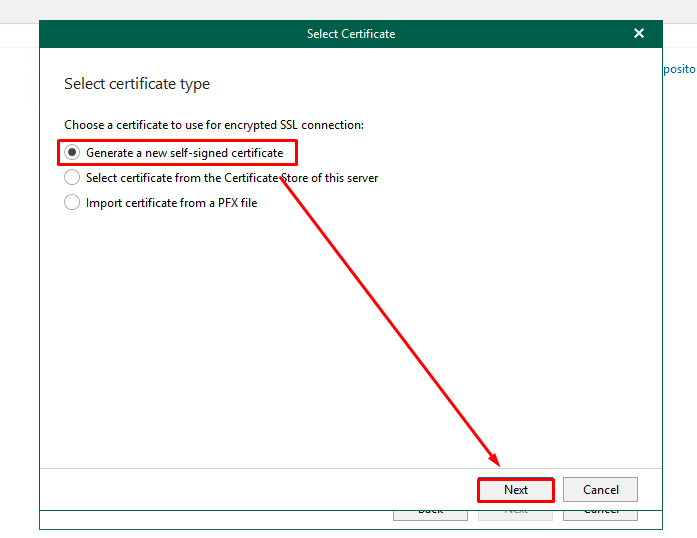This screenshot has width=697, height=538.
Task: Cancel the Select Certificate dialog
Action: (x=601, y=490)
